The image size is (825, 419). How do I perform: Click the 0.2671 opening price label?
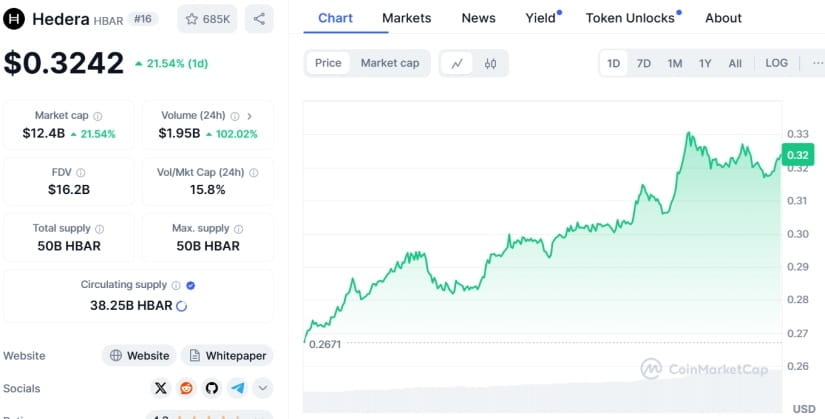tap(325, 344)
